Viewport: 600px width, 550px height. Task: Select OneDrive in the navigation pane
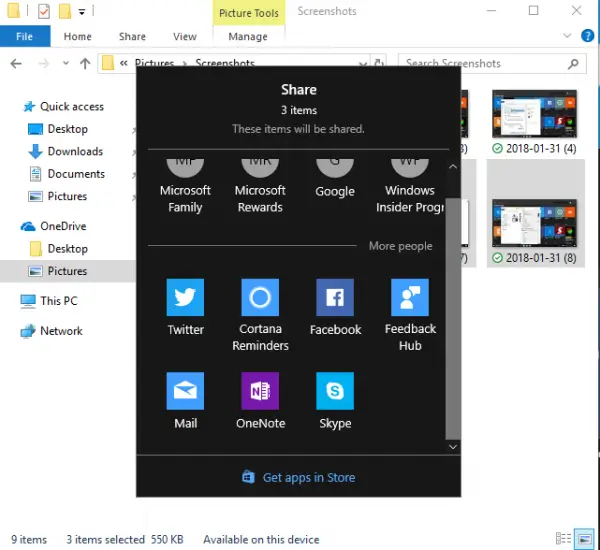click(x=54, y=226)
